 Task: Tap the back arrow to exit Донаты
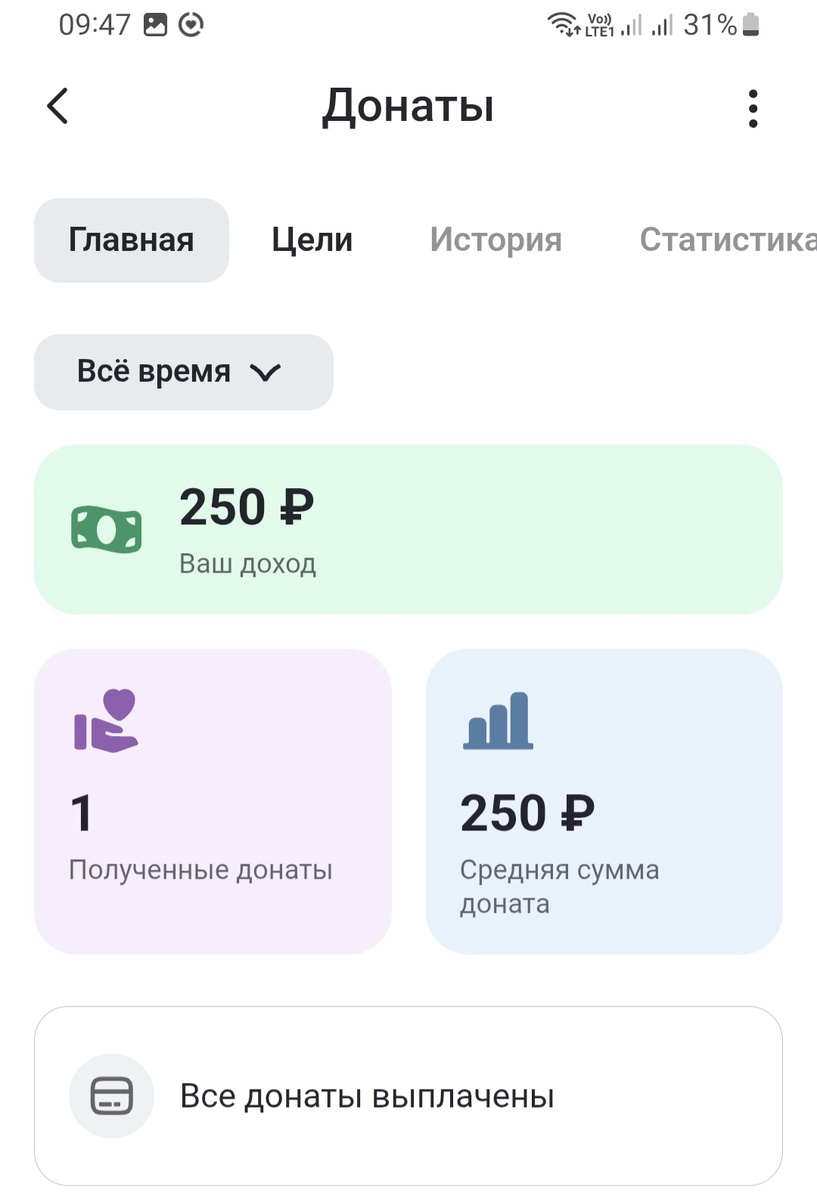click(x=57, y=106)
